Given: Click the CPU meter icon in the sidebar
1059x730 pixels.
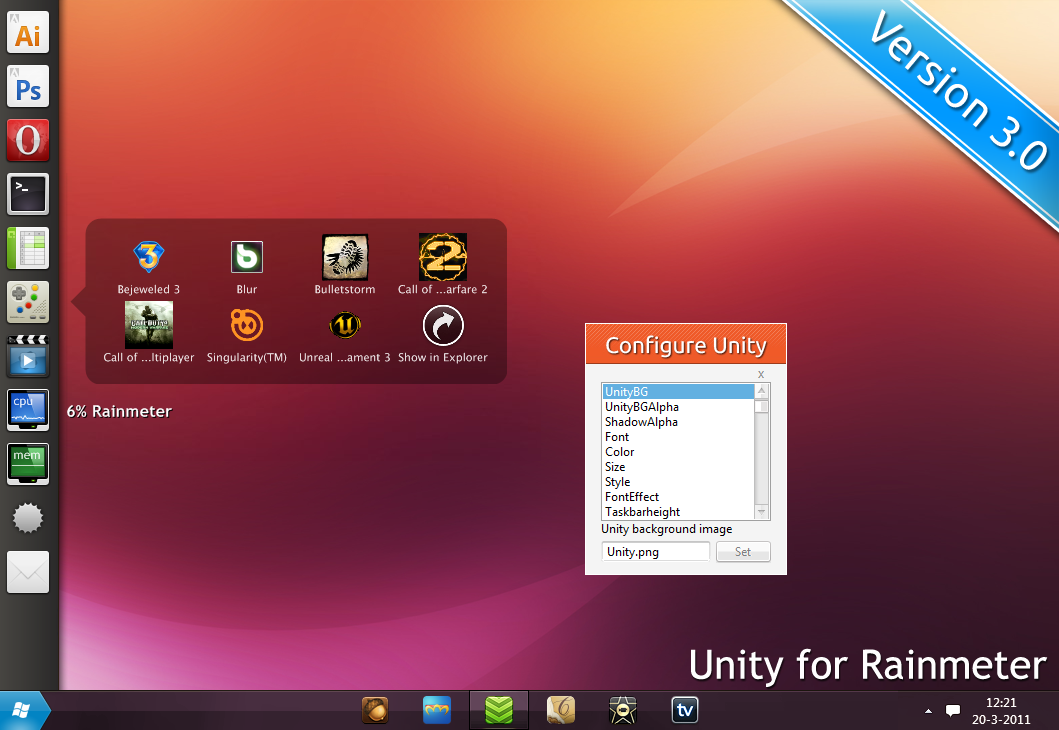Looking at the screenshot, I should 27,410.
